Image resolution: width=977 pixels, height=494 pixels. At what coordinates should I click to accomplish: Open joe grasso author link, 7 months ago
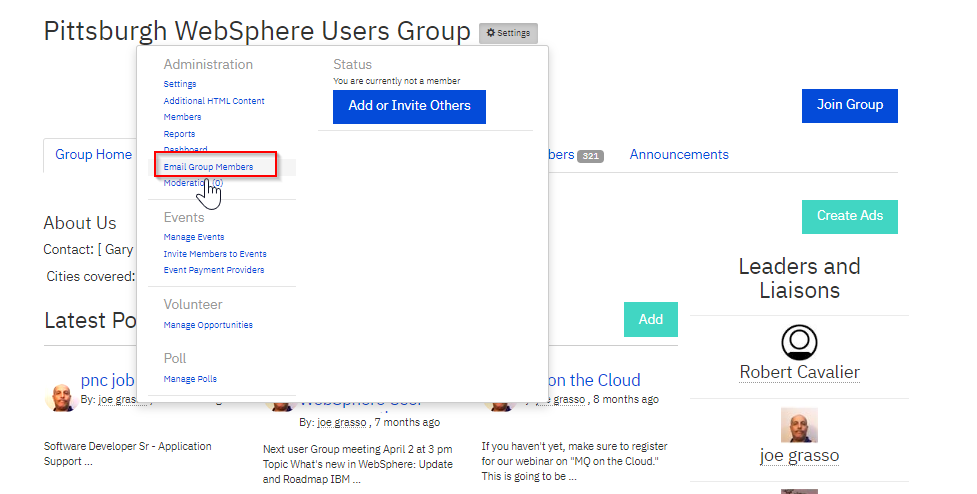pos(341,422)
